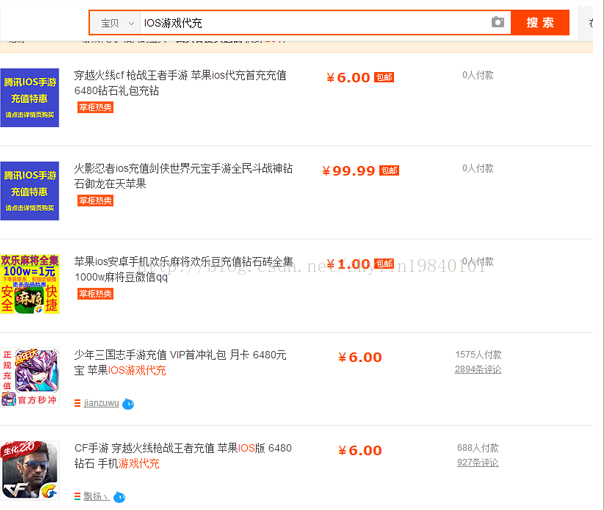Open the CF手游 listing's seller name link
The image size is (604, 510).
coord(97,496)
